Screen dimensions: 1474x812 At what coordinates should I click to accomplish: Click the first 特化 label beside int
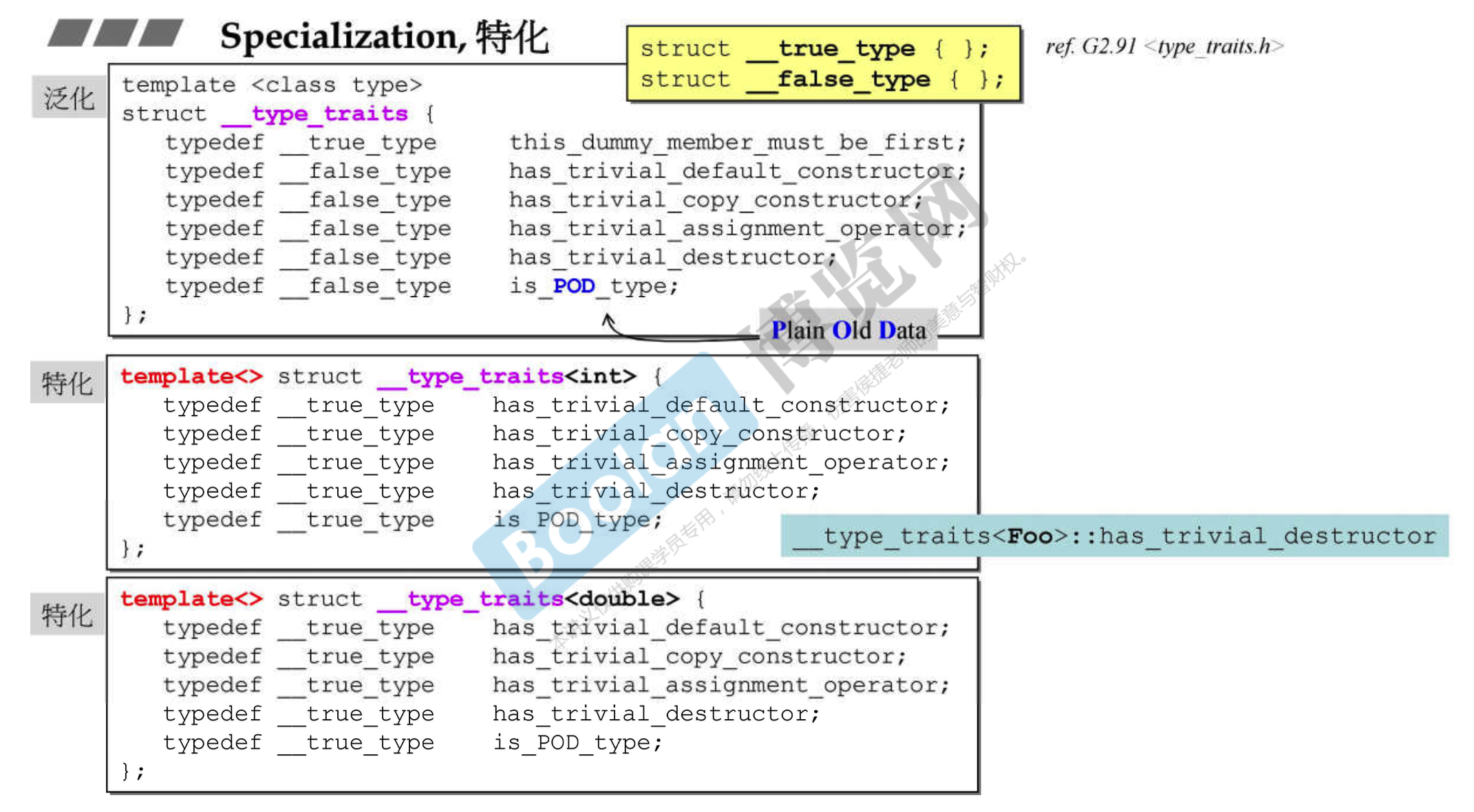pos(67,383)
